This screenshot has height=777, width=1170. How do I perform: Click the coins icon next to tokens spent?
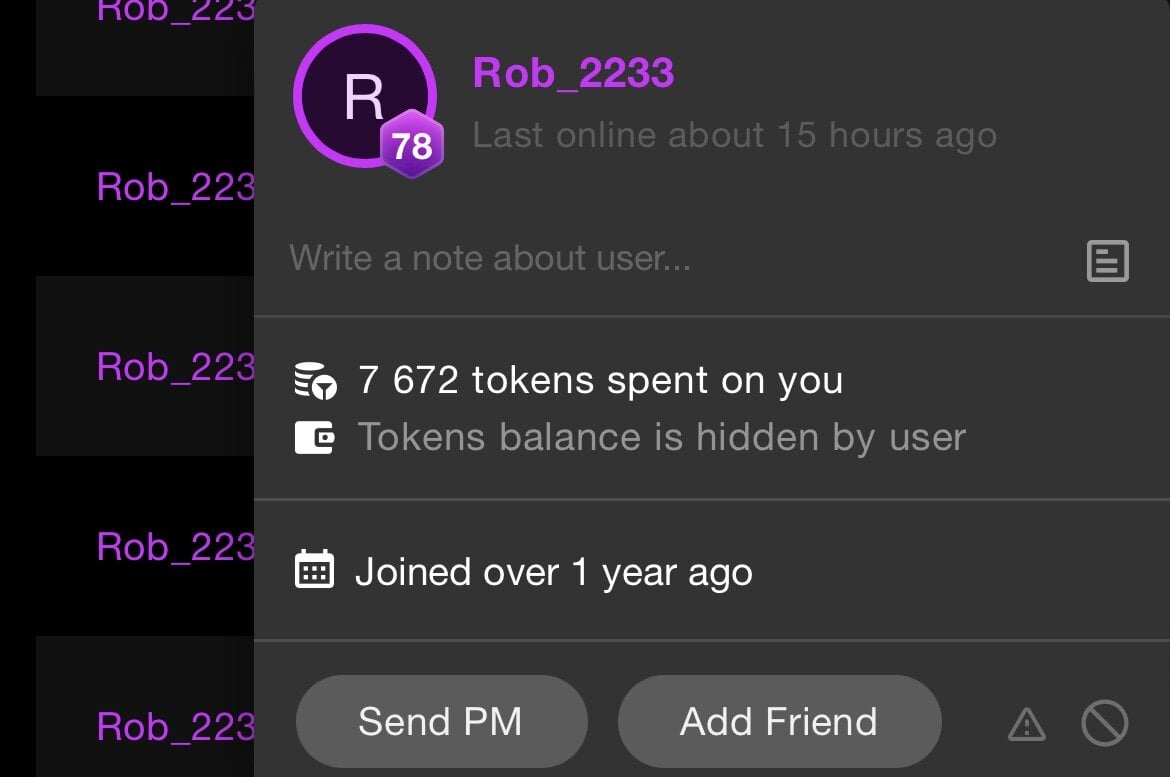pos(315,381)
